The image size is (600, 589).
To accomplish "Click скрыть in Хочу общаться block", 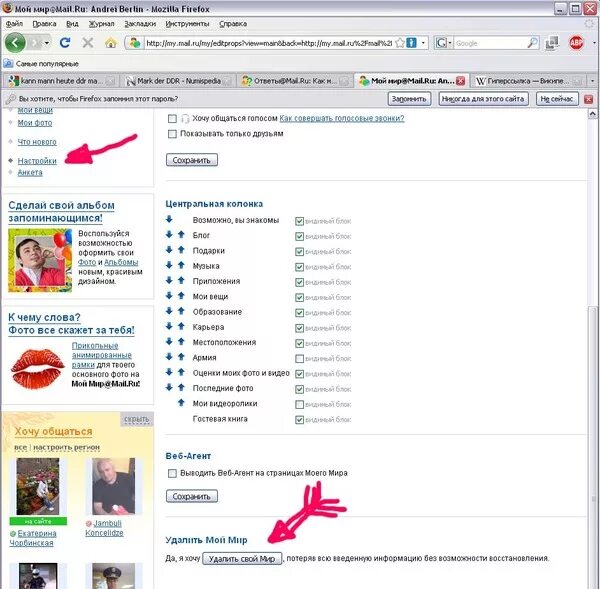I will click(x=137, y=419).
